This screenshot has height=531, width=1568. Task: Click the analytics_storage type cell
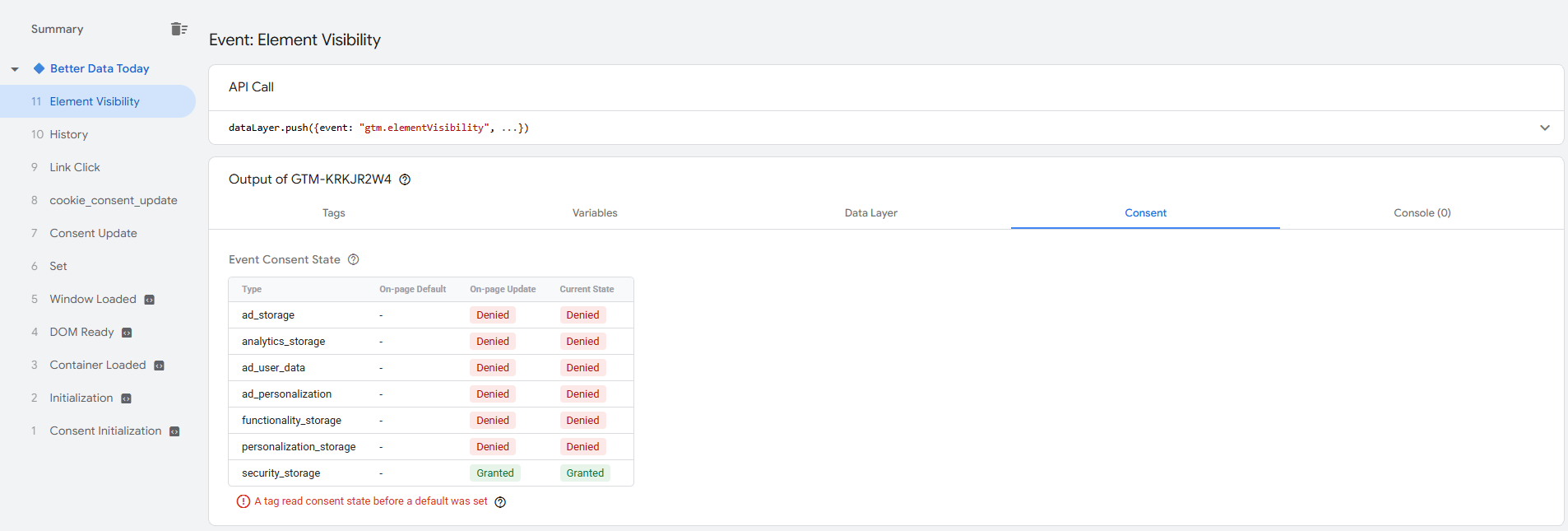click(x=283, y=342)
